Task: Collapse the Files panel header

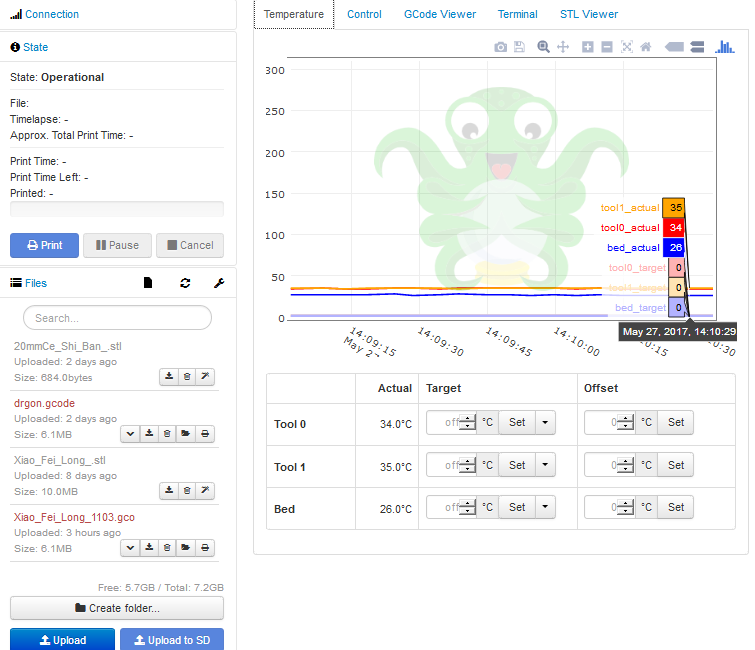Action: pyautogui.click(x=36, y=283)
